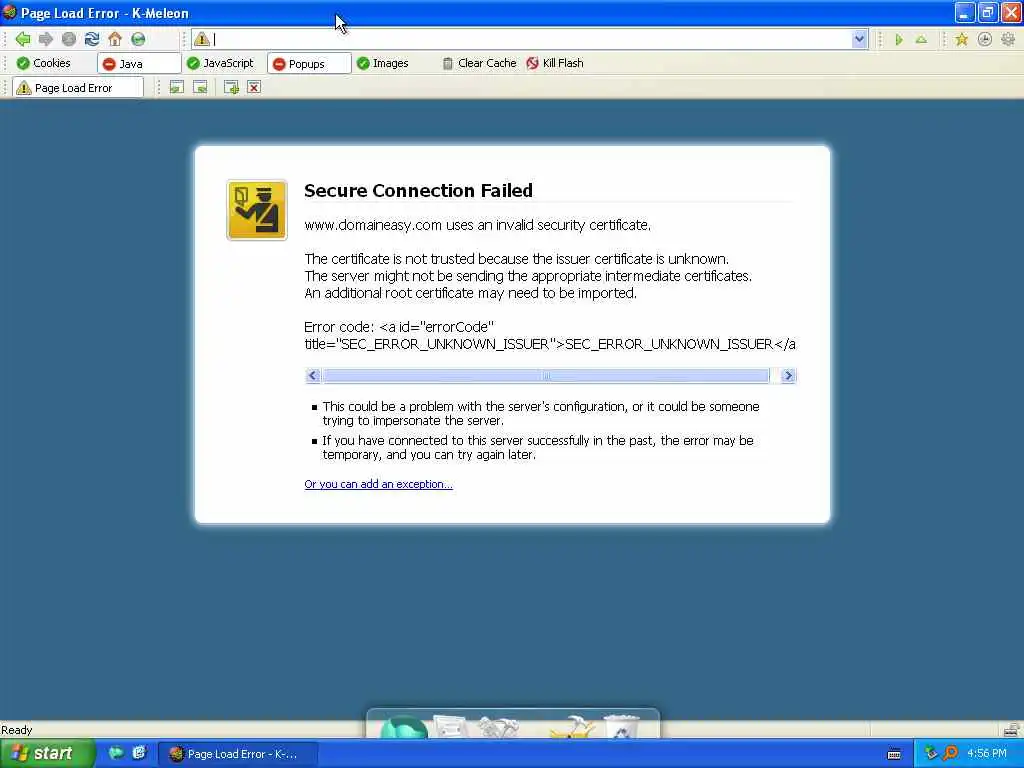Toggle Cookies permission
Viewport: 1024px width, 768px height.
click(x=44, y=63)
